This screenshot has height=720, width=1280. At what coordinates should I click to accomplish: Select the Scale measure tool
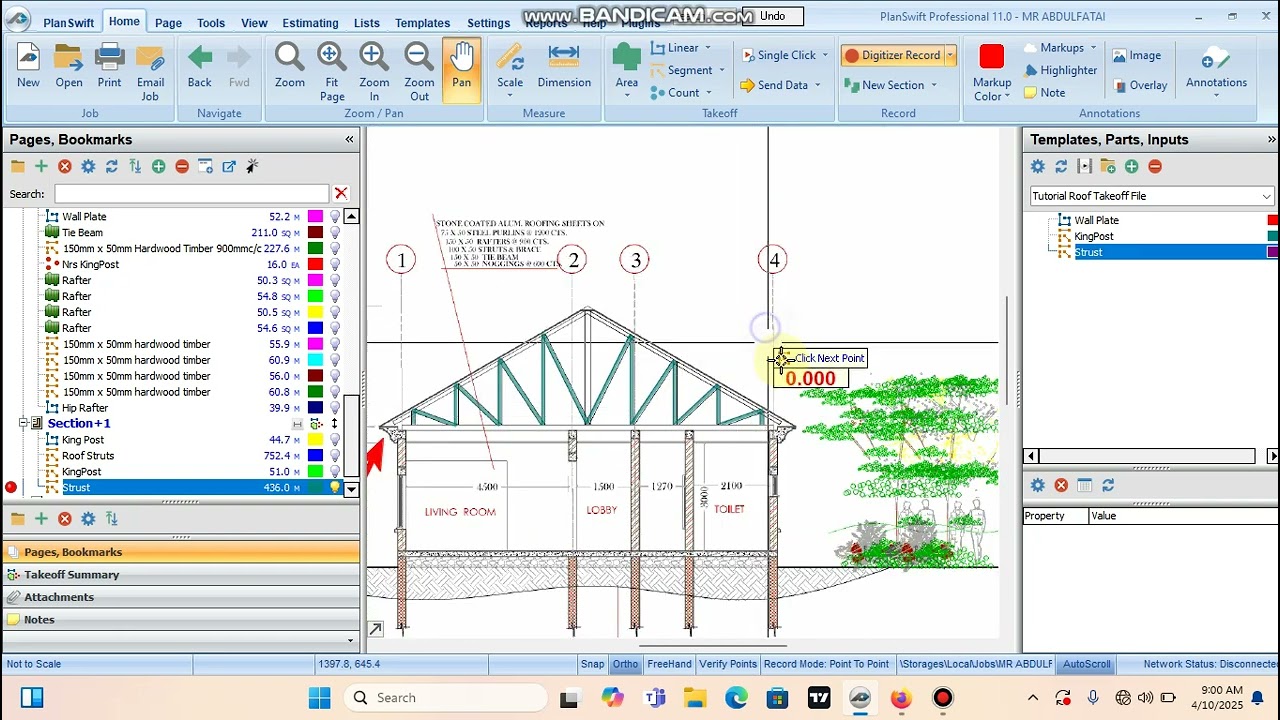[x=510, y=67]
